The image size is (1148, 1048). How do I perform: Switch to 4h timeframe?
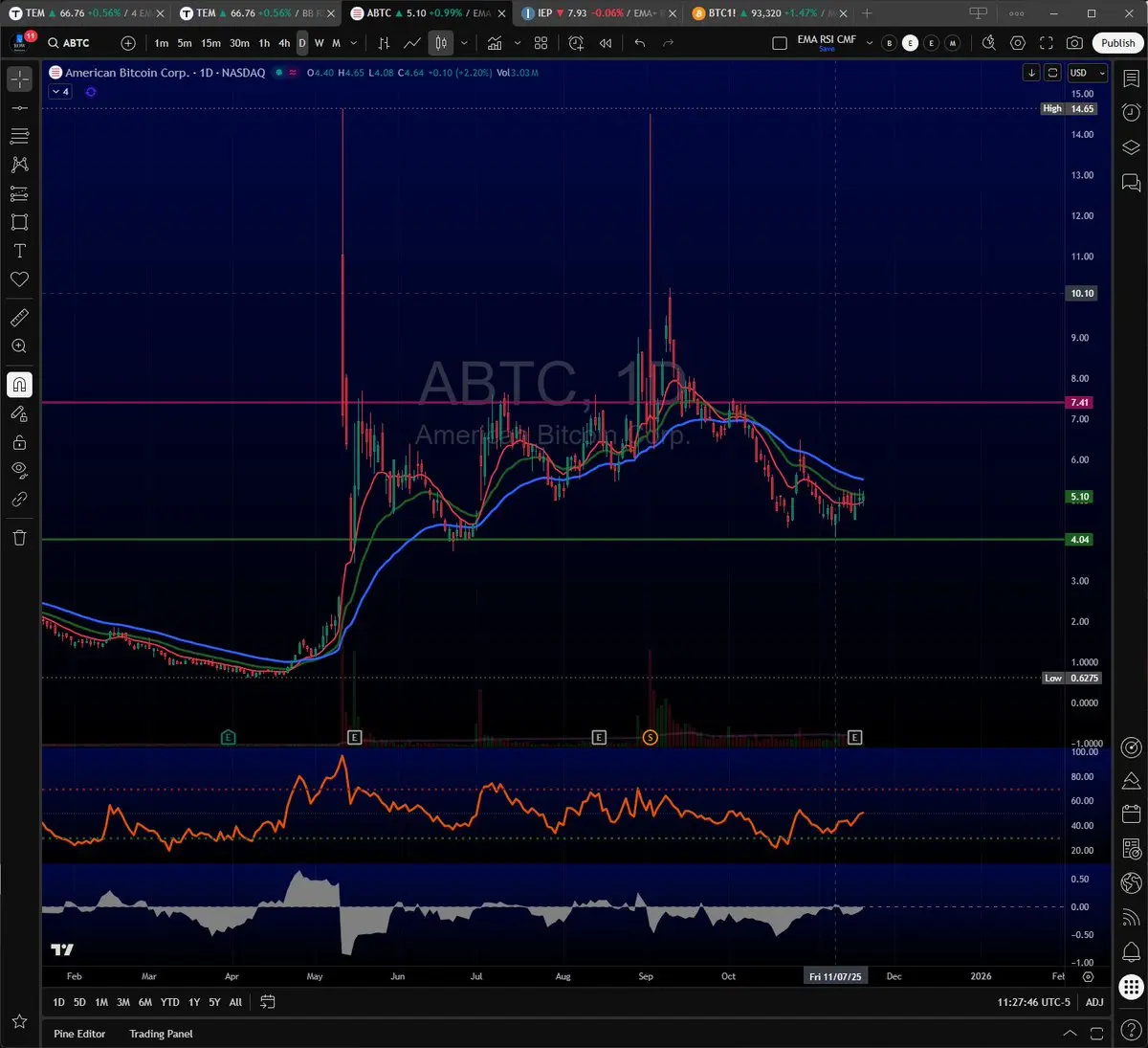[x=284, y=43]
